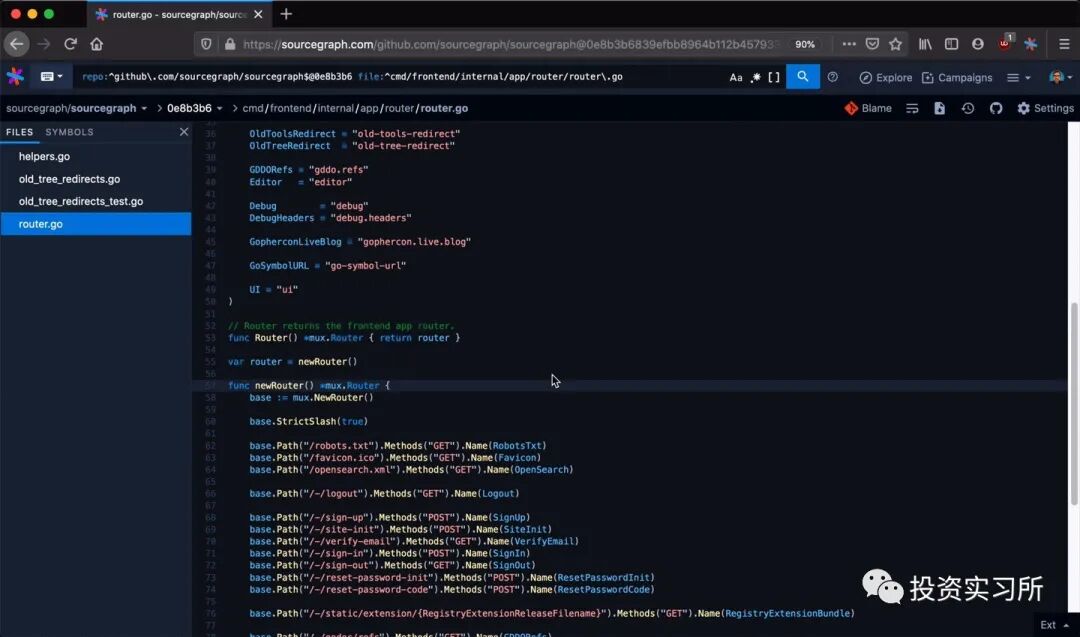The height and width of the screenshot is (637, 1080).
Task: Select router.go in the file tree
Action: point(96,224)
